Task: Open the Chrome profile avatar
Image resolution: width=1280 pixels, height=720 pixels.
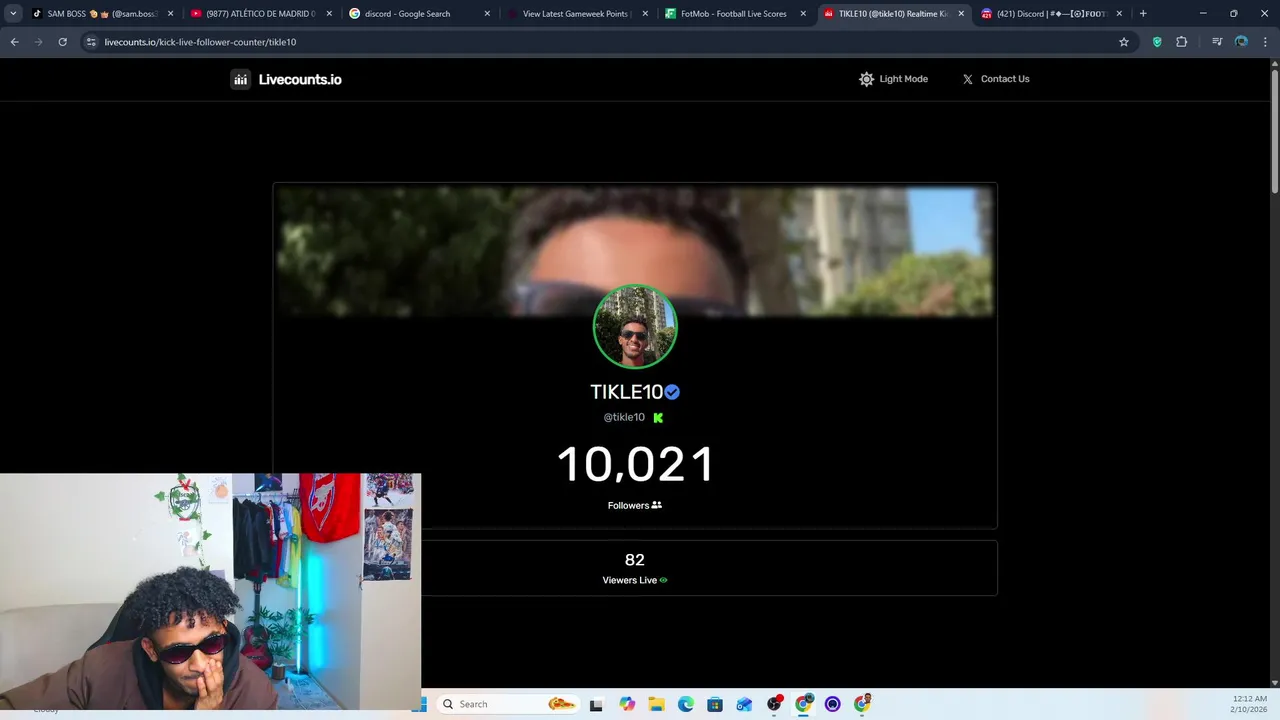Action: (x=1241, y=42)
